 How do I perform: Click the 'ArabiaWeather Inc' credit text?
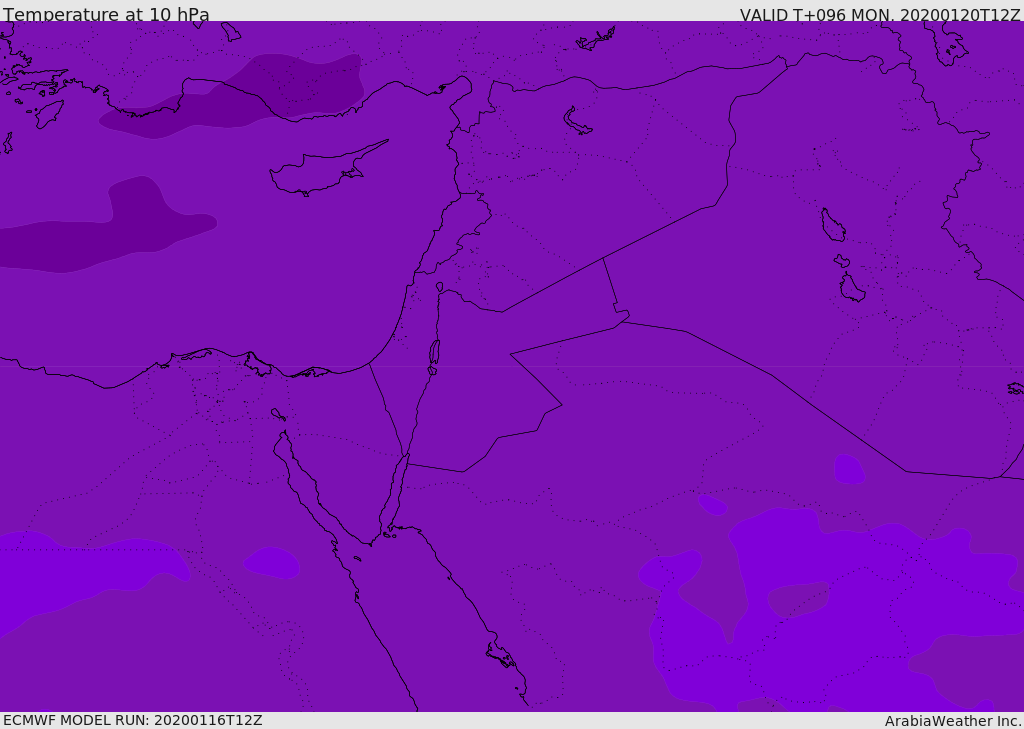click(952, 721)
